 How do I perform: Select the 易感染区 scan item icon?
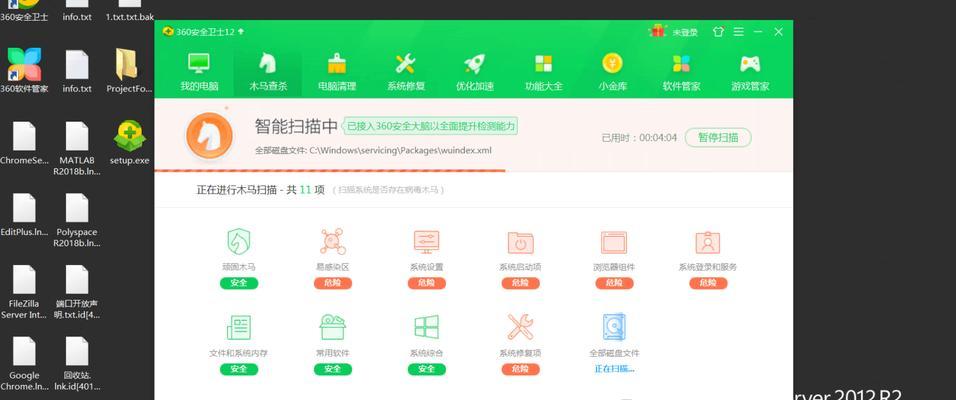(x=332, y=242)
